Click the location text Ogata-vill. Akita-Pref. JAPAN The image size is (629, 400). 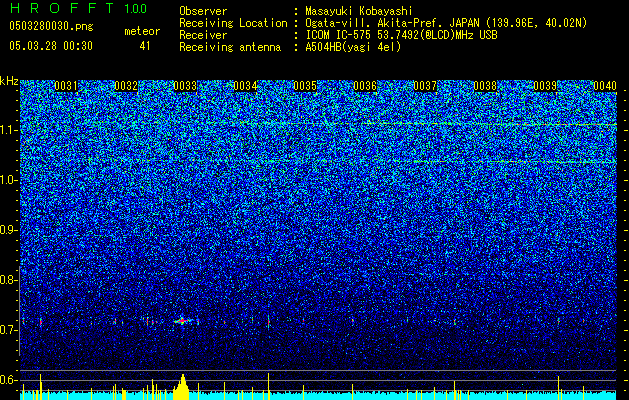coord(395,23)
